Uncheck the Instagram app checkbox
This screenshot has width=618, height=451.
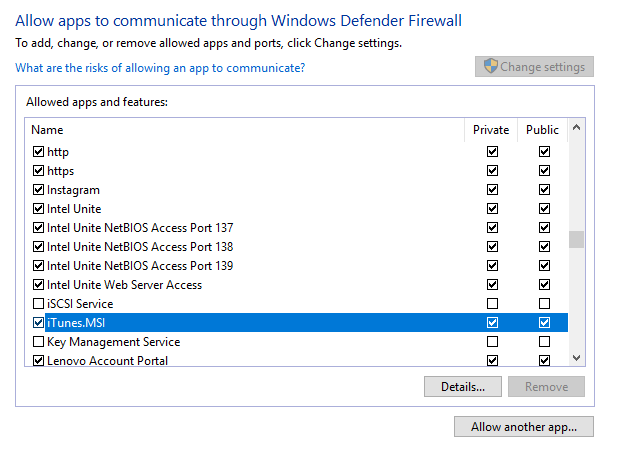tap(39, 190)
